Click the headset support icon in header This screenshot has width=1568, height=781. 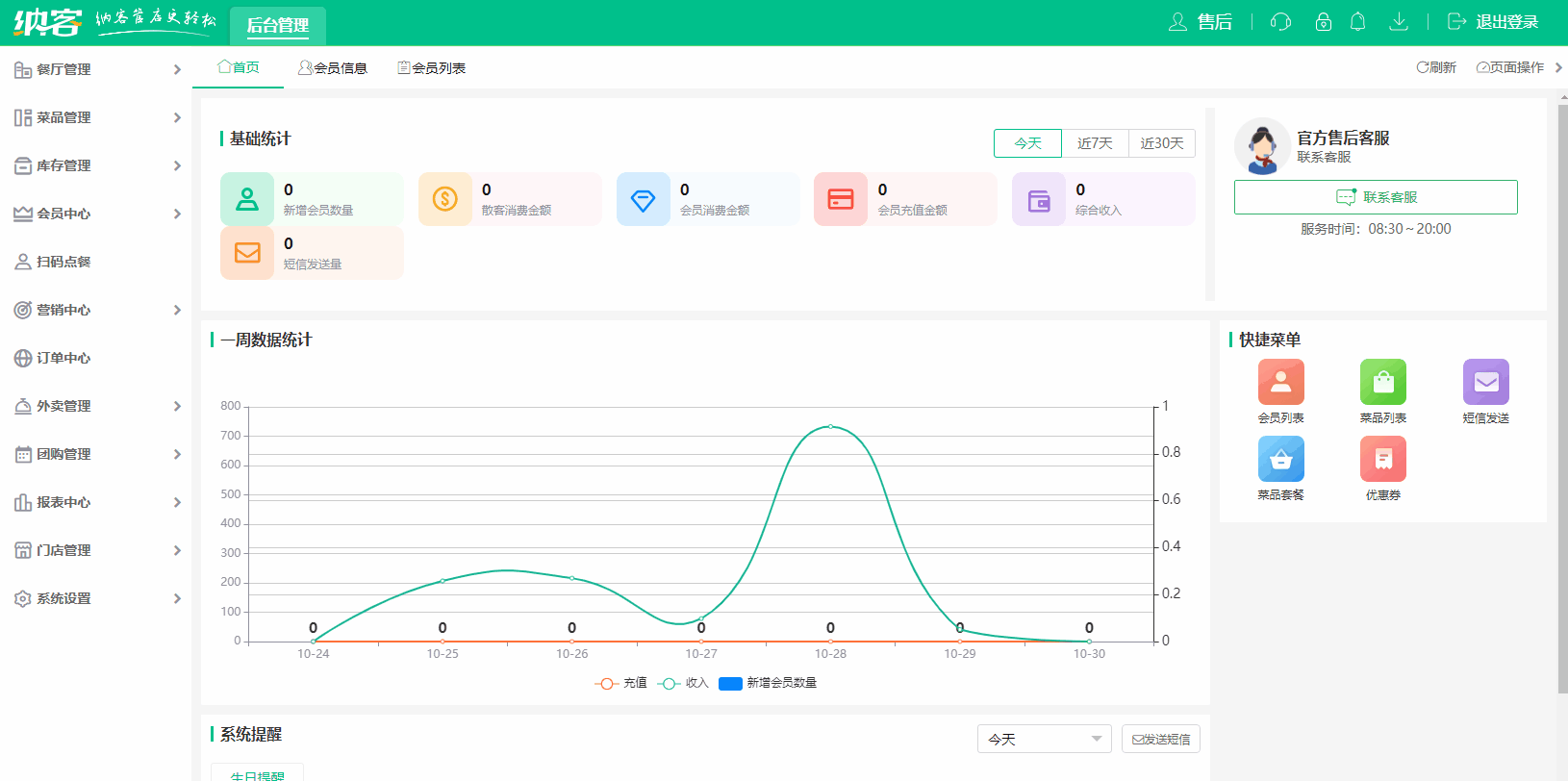click(x=1280, y=22)
